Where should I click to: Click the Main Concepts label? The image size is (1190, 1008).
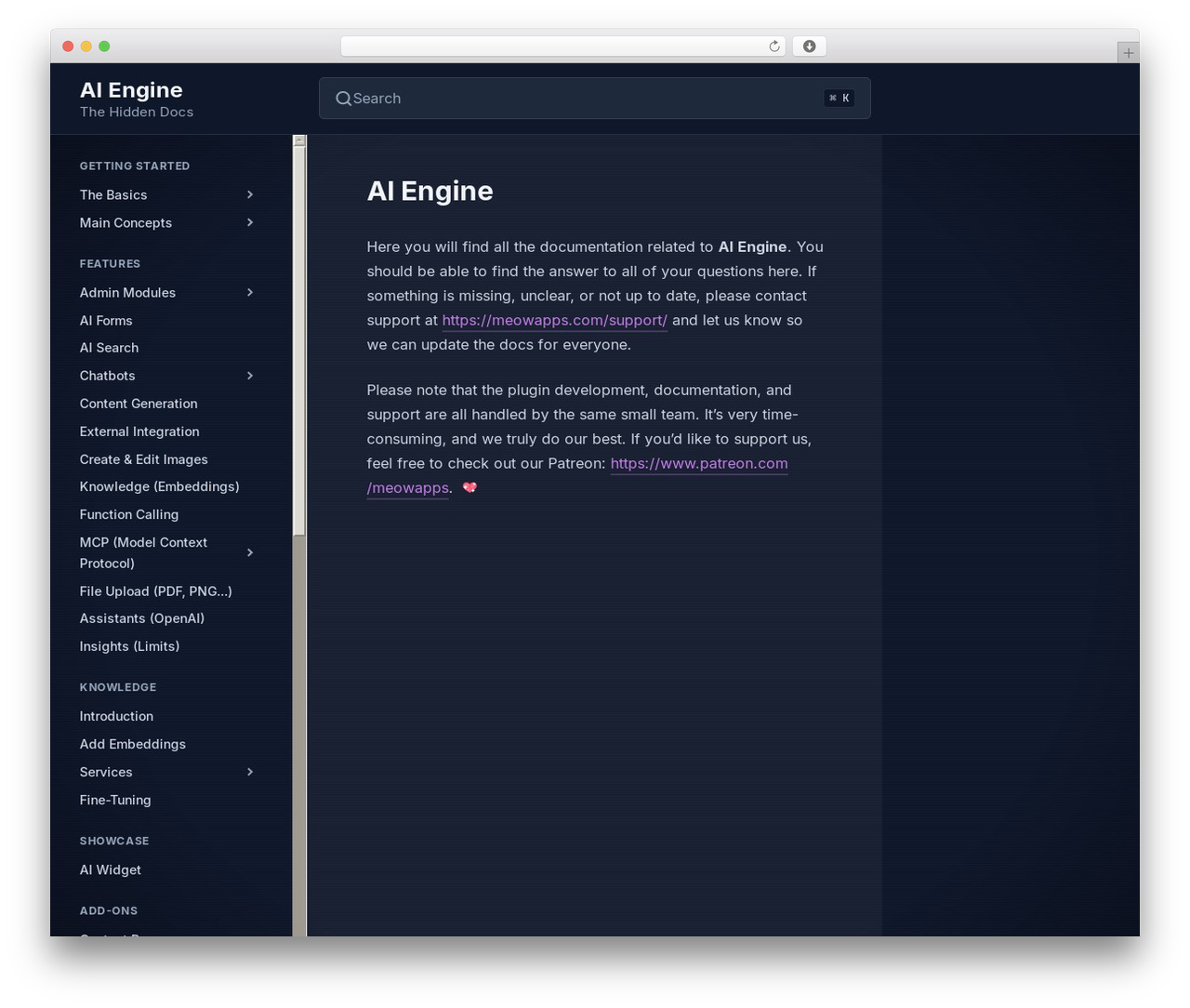pos(126,222)
